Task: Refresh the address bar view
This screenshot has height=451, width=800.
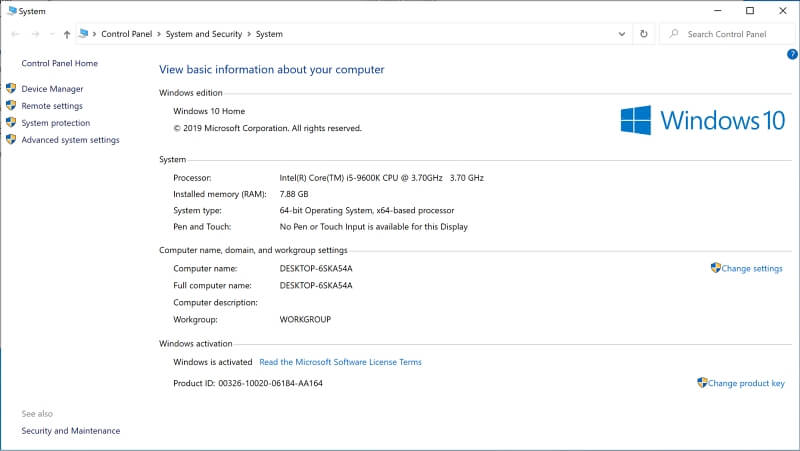Action: point(644,34)
